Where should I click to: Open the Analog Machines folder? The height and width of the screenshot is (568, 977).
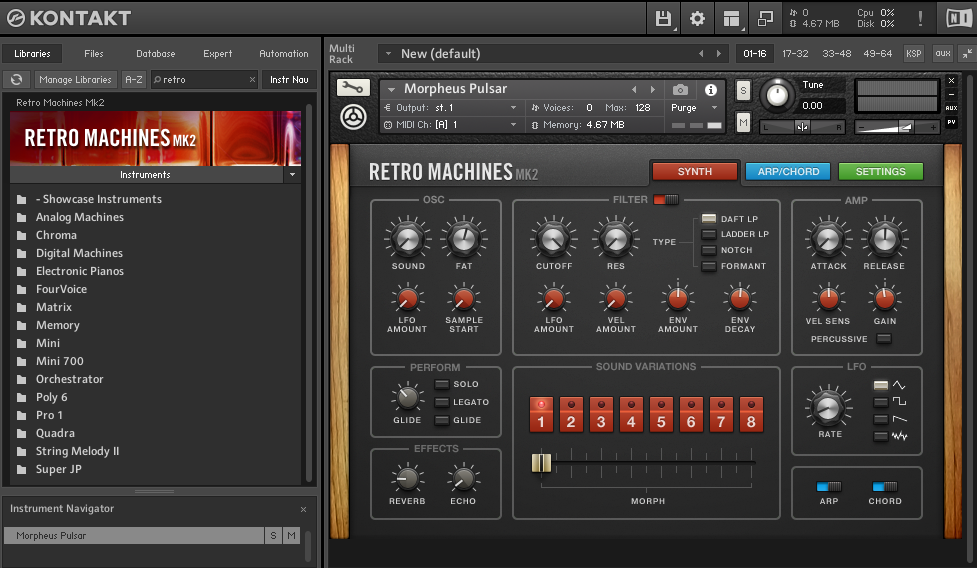click(x=80, y=217)
